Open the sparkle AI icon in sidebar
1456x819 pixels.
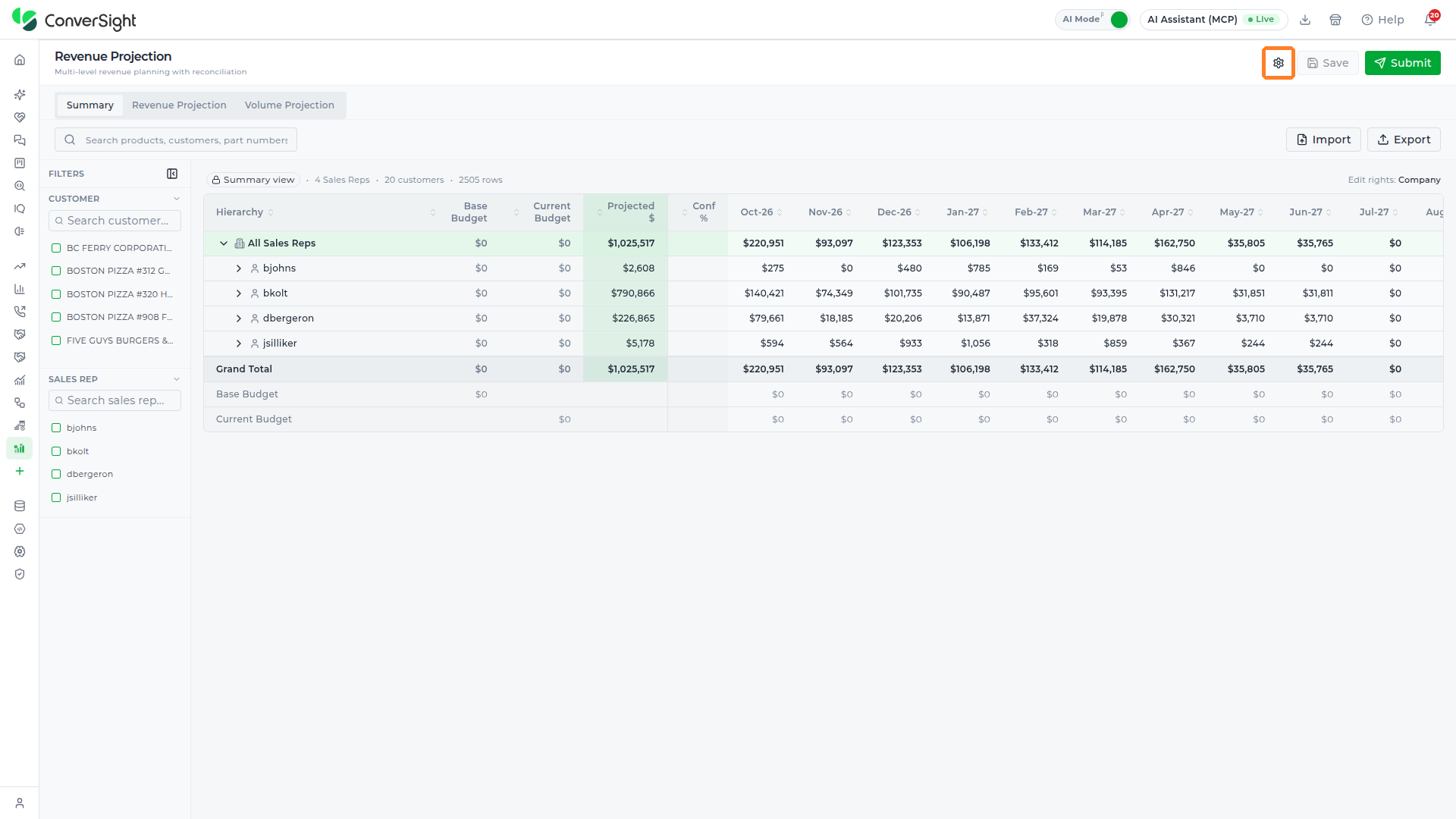click(20, 95)
